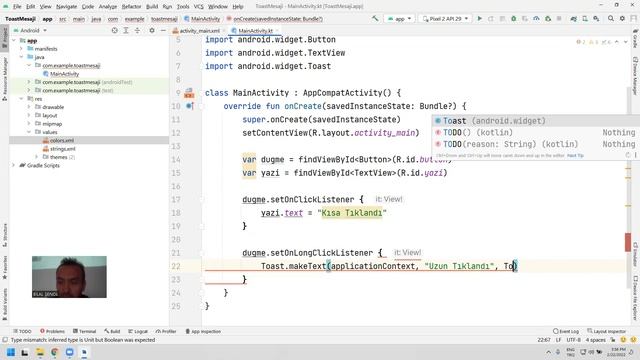This screenshot has height=360, width=640.
Task: Select TODO(reason: String) completion suggestion
Action: click(535, 144)
